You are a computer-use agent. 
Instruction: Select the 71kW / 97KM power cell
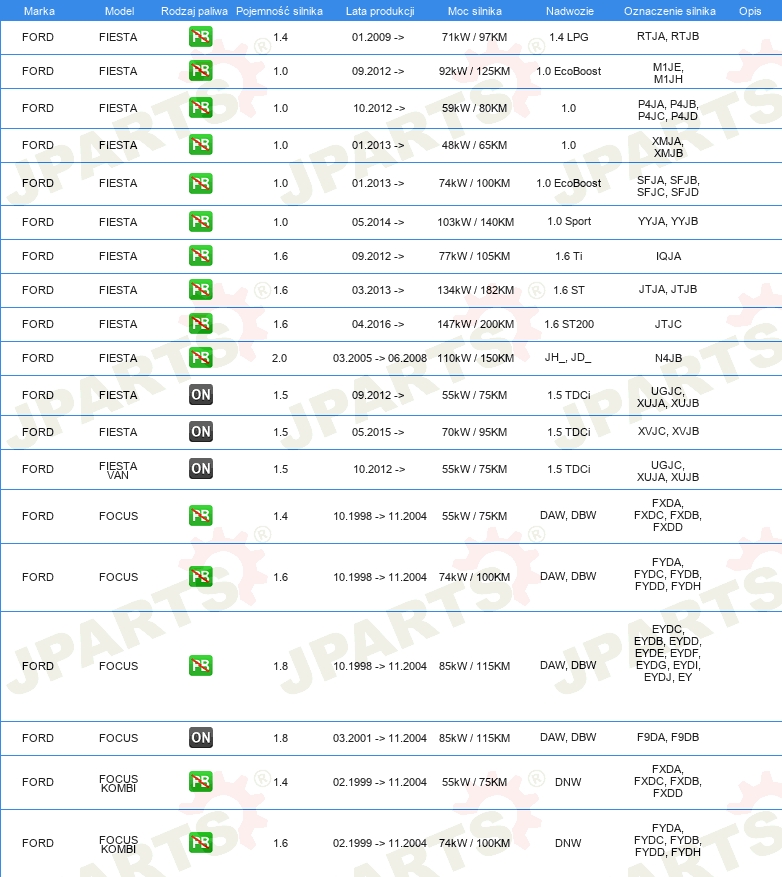coord(474,37)
